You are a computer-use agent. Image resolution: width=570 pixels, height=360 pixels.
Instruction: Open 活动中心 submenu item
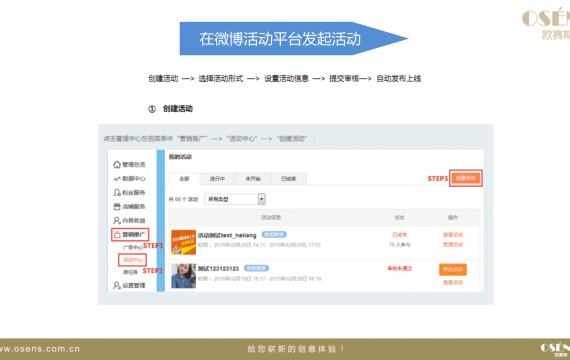[133, 260]
